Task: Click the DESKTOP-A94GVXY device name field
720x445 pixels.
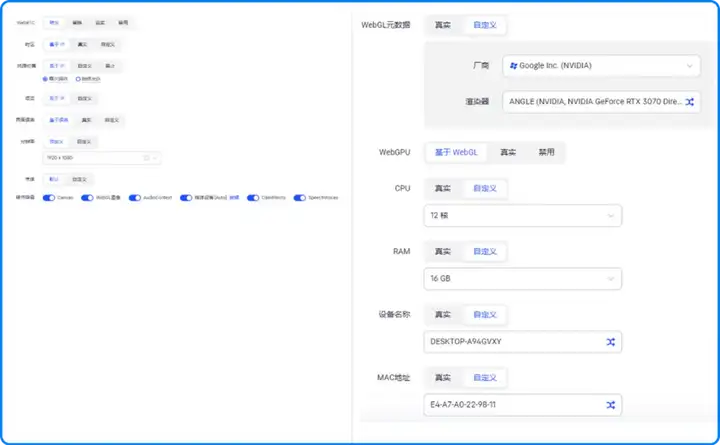Action: 510,342
